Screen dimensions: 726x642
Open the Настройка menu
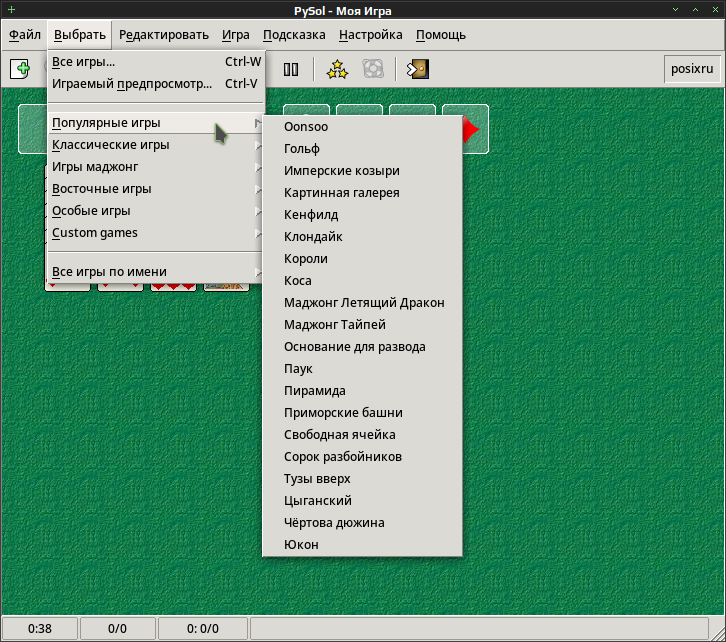[x=370, y=35]
